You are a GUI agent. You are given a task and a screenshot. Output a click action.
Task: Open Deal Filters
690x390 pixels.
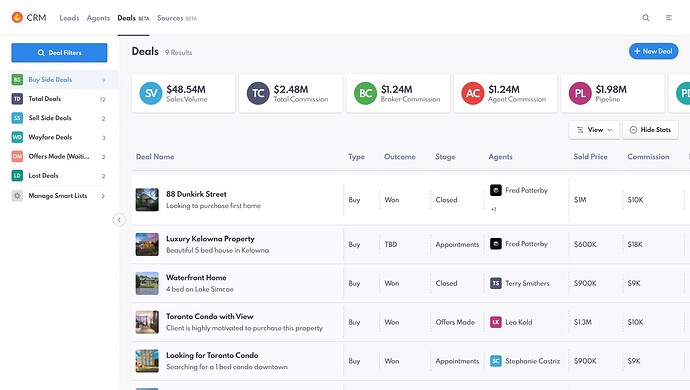pyautogui.click(x=59, y=53)
